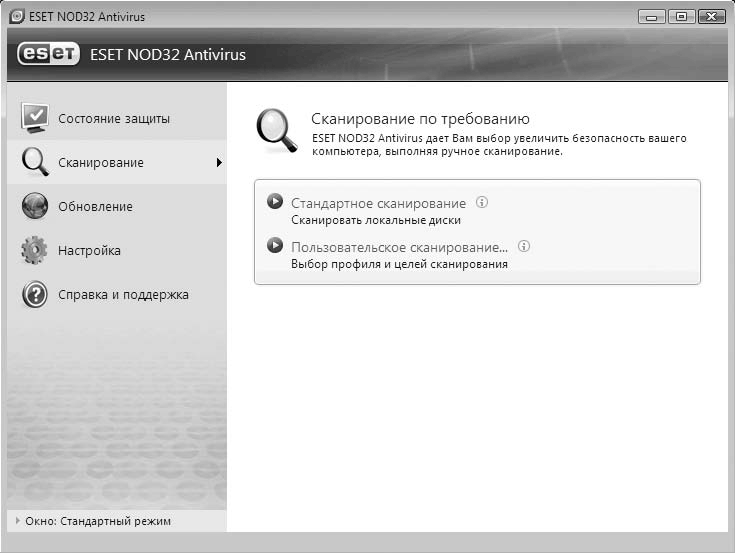Open Справка и поддержка menu entry

[123, 295]
